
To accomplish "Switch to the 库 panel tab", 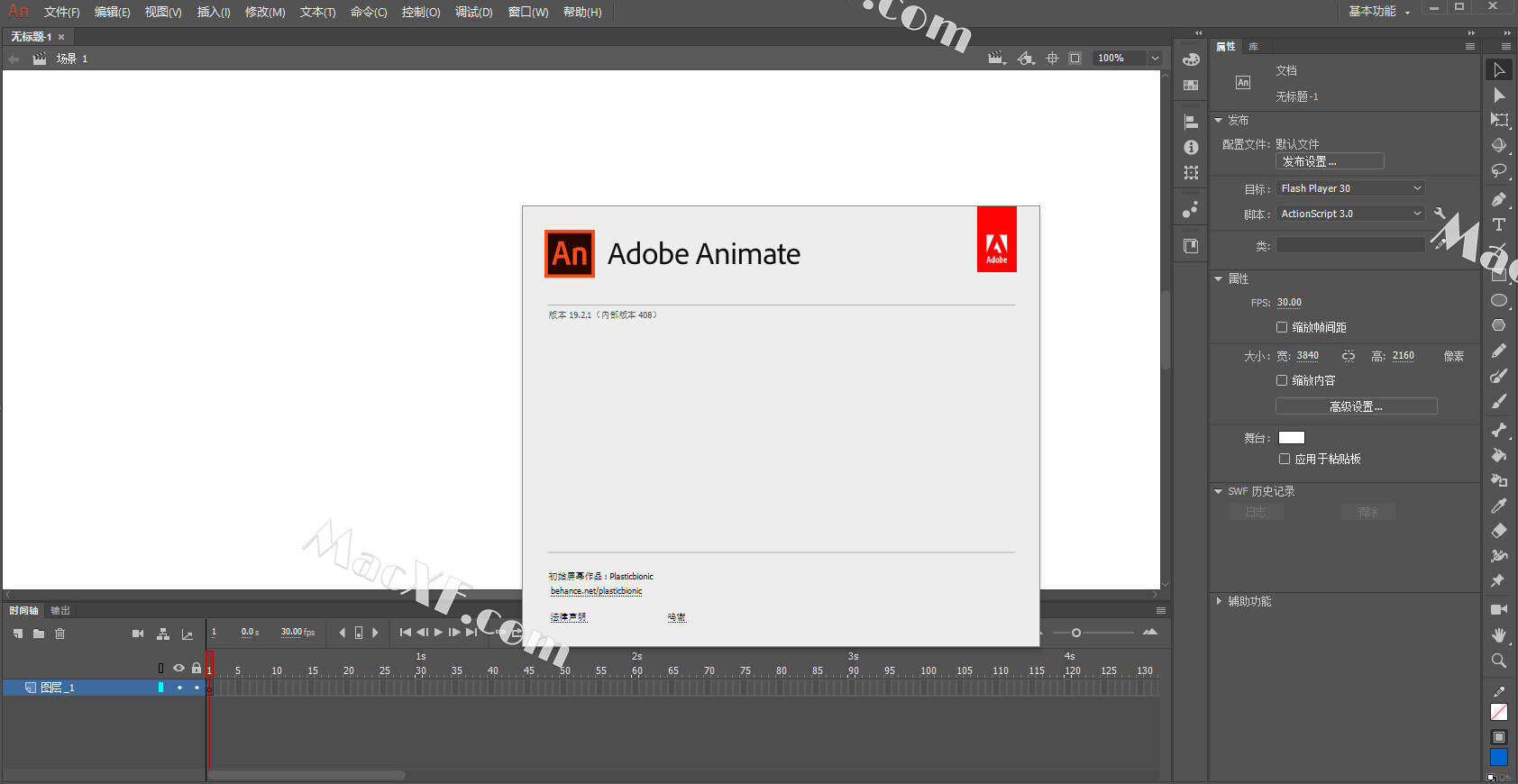I will click(1253, 46).
